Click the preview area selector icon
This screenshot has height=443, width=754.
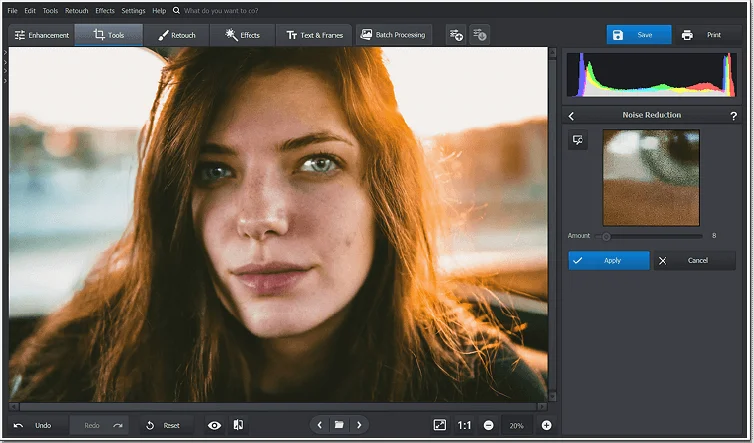pyautogui.click(x=578, y=141)
